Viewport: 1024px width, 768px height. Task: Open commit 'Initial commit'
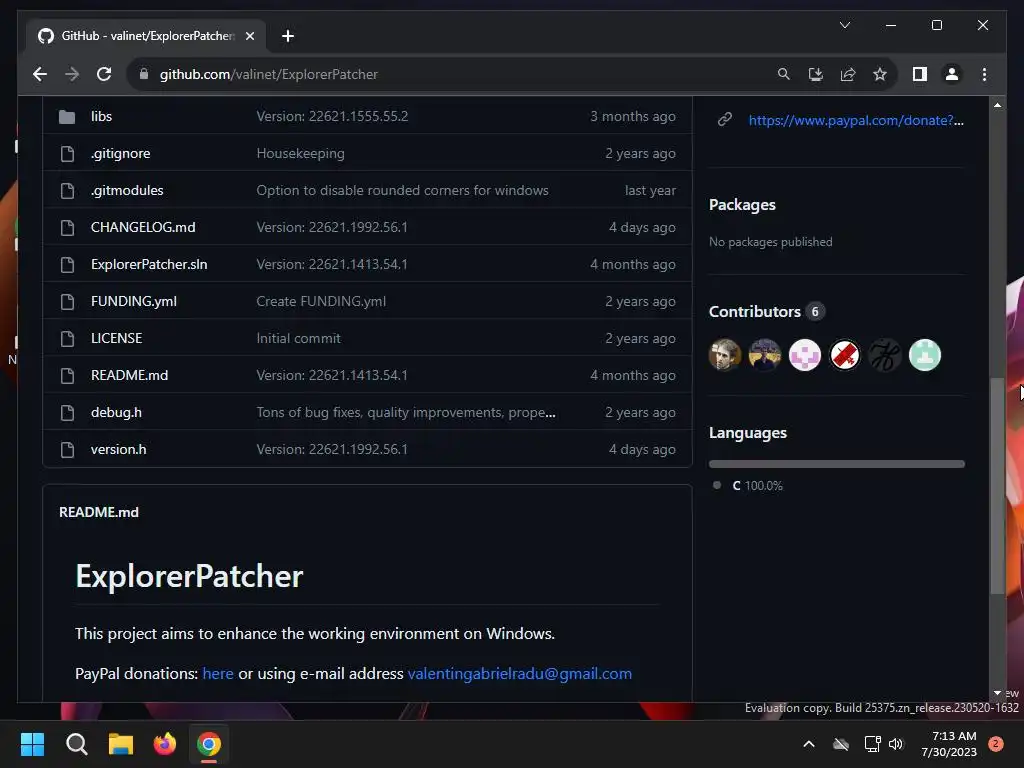[x=298, y=338]
